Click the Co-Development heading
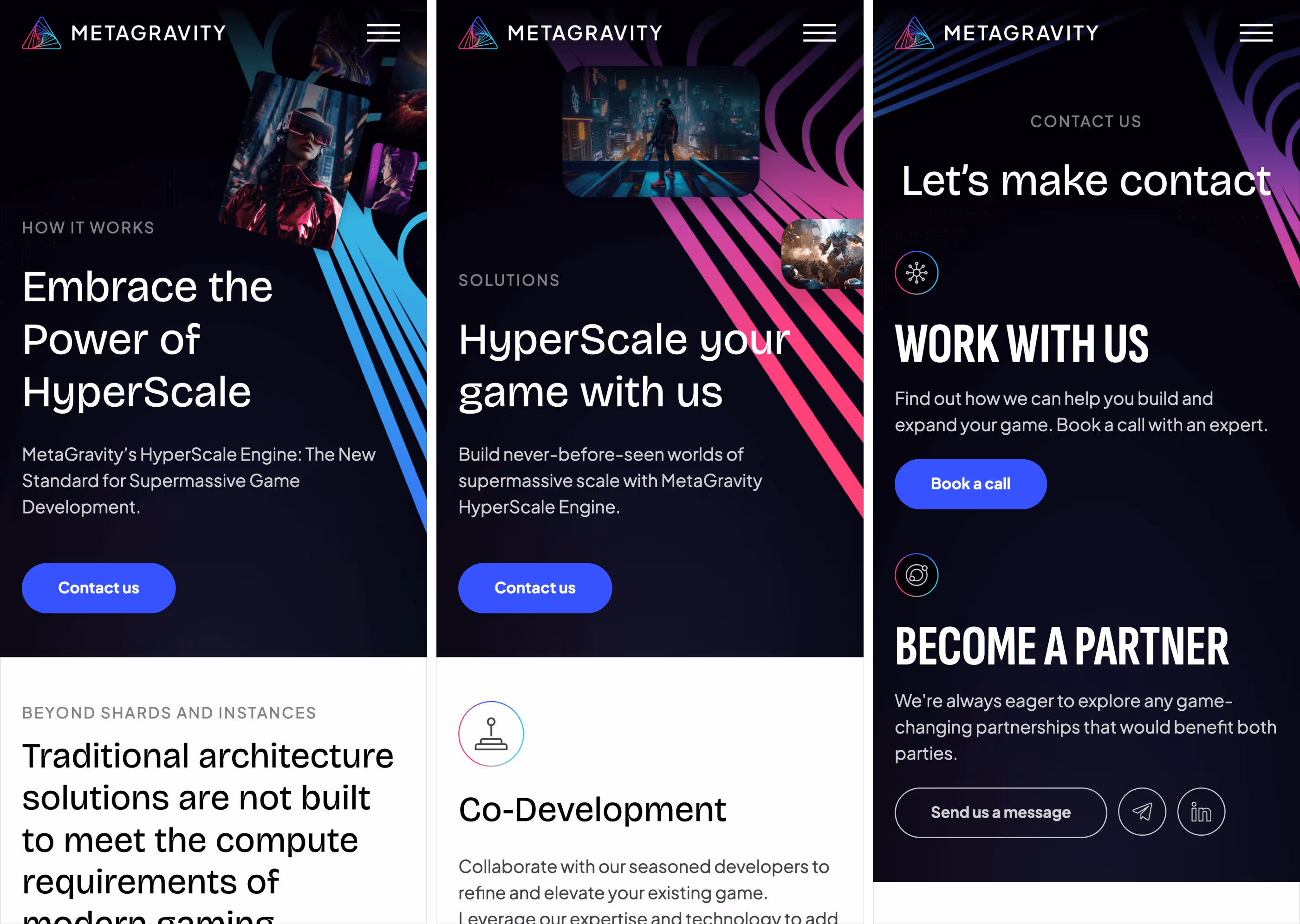1300x924 pixels. pyautogui.click(x=592, y=810)
